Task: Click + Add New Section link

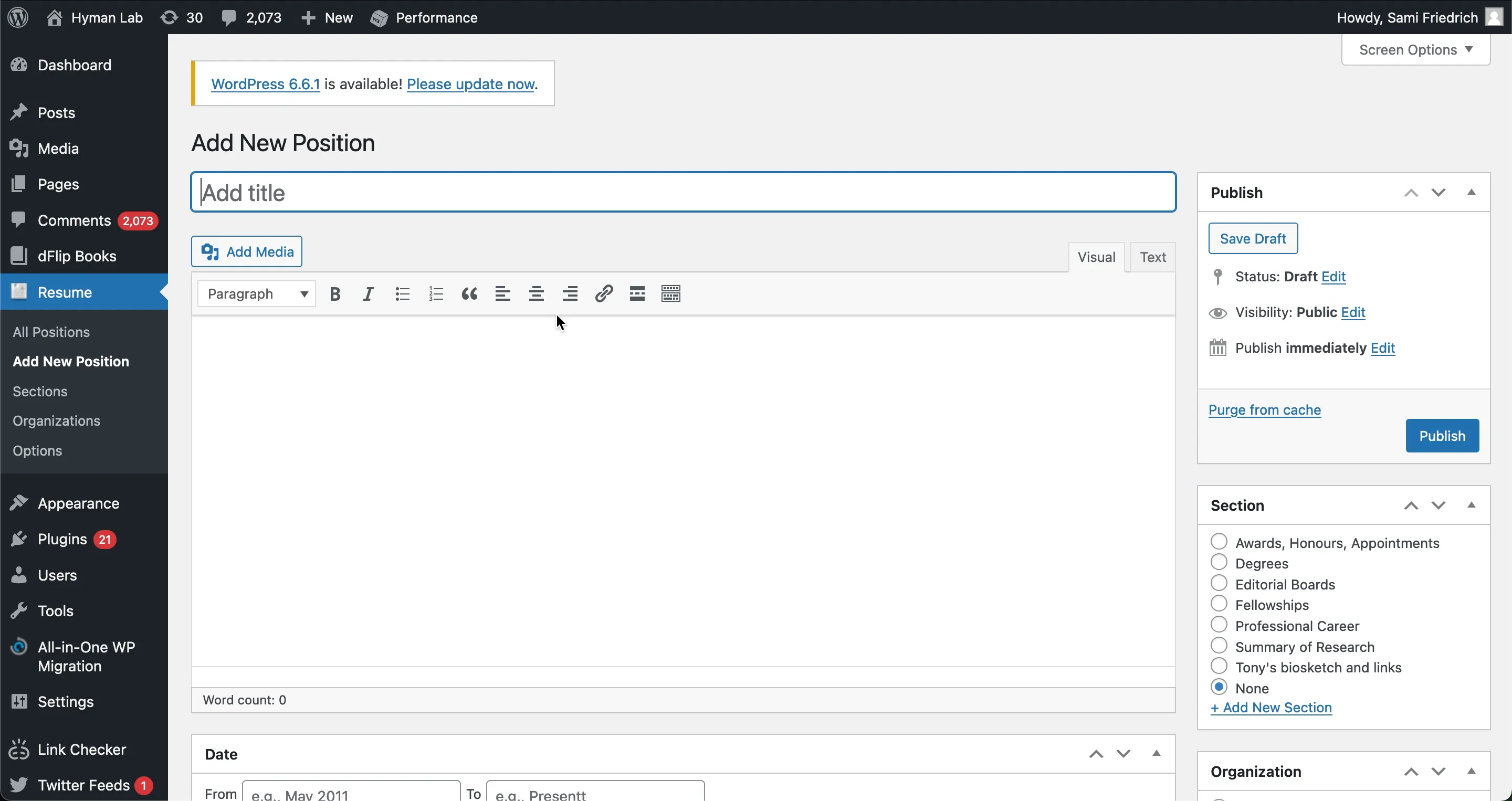Action: tap(1270, 708)
